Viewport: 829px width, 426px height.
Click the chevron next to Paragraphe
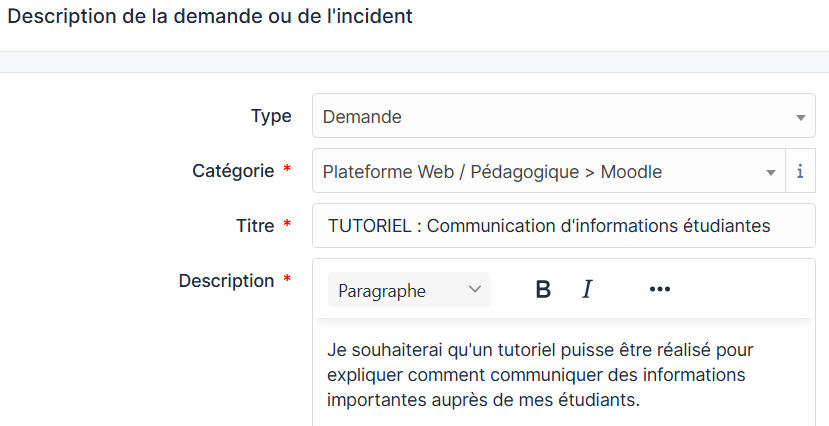pyautogui.click(x=475, y=289)
